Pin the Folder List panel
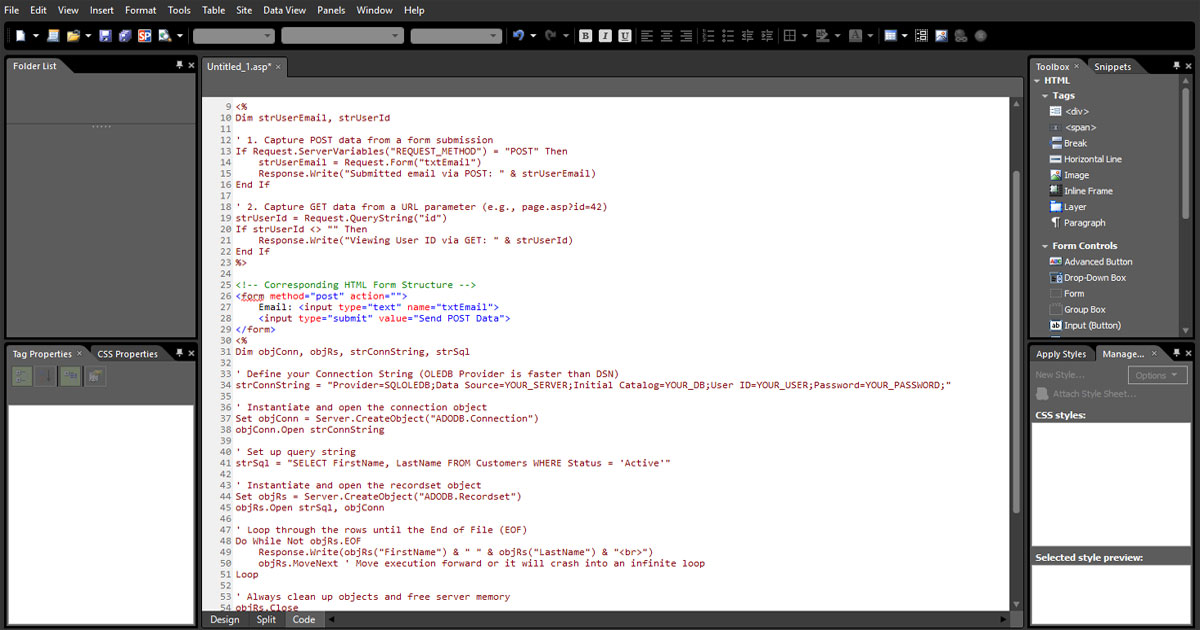 click(x=179, y=65)
